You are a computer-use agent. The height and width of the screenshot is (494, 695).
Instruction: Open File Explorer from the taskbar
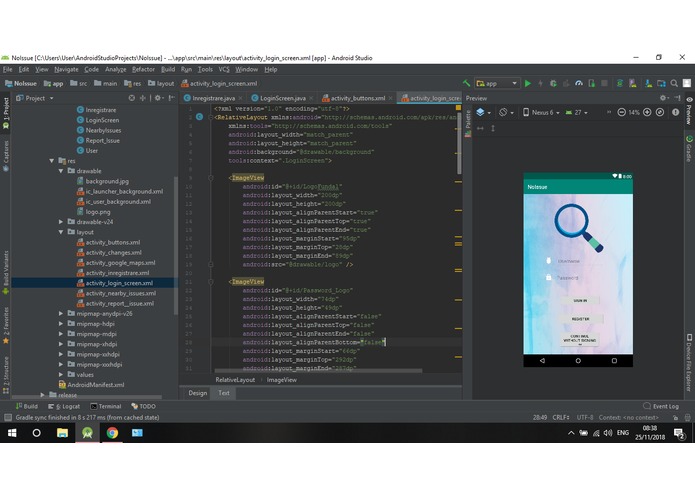click(62, 433)
